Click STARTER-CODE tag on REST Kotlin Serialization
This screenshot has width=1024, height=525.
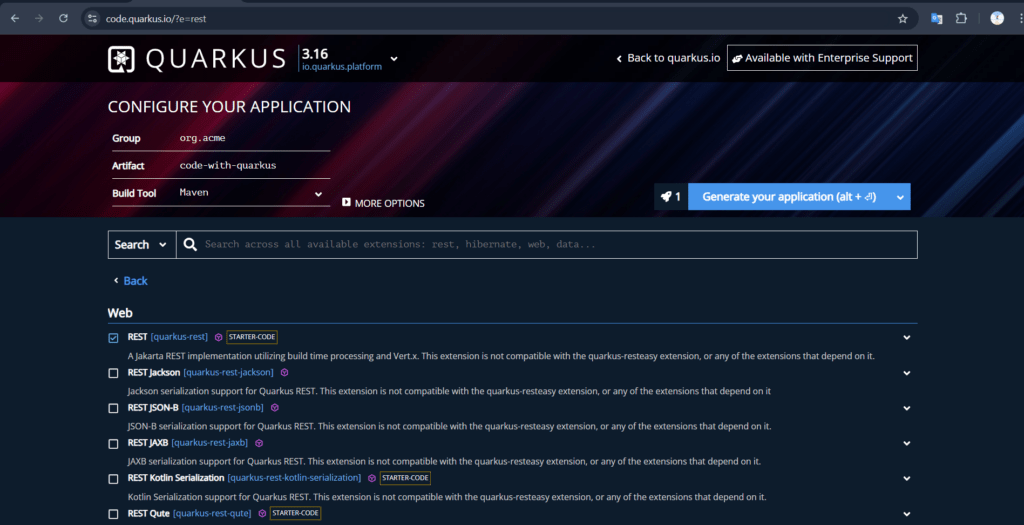pyautogui.click(x=405, y=478)
